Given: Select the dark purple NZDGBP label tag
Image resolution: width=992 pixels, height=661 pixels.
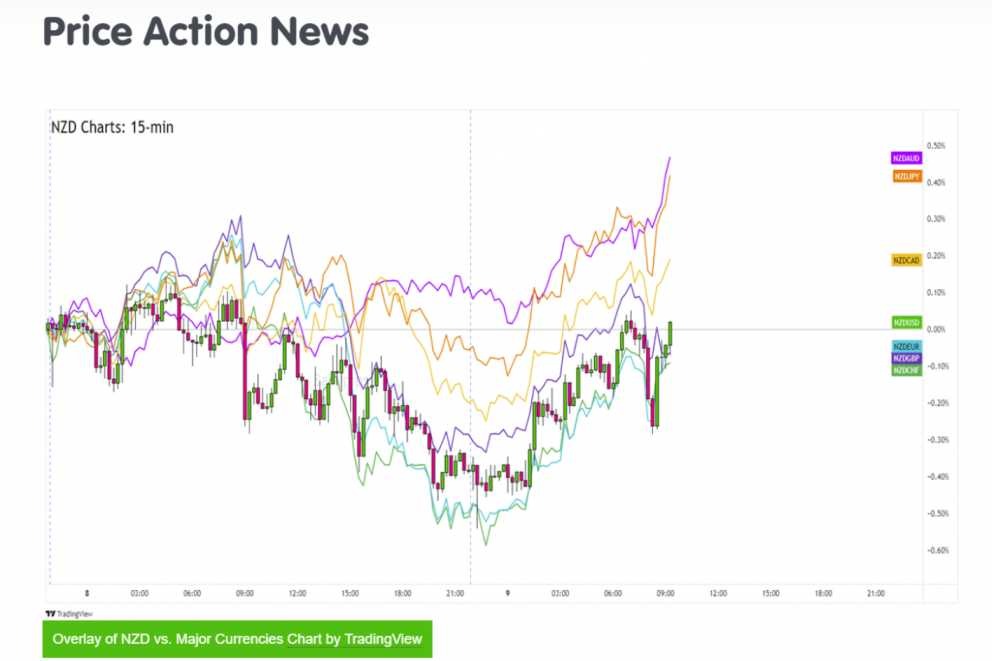Looking at the screenshot, I should click(x=906, y=358).
